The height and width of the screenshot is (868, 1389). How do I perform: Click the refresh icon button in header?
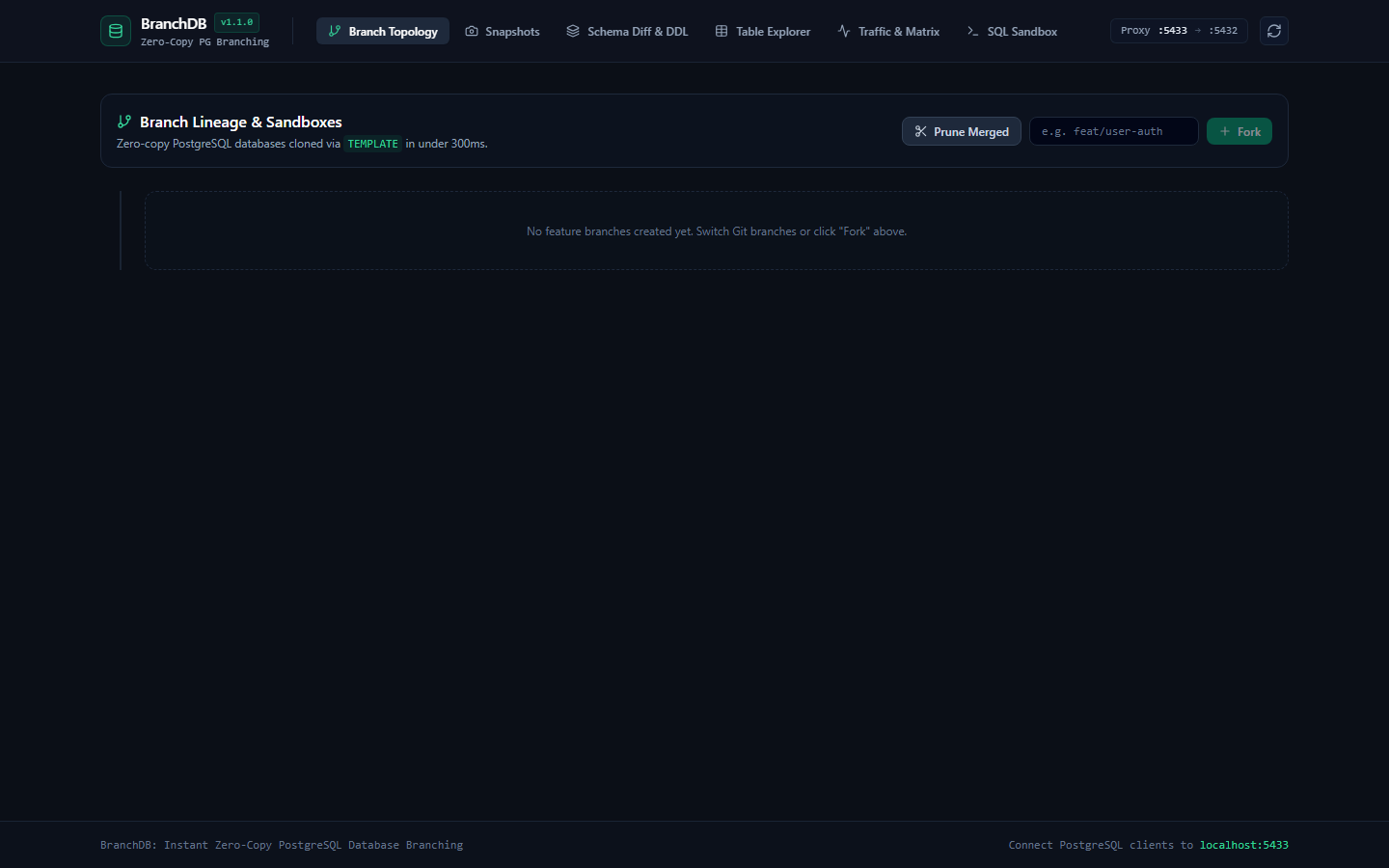point(1274,31)
